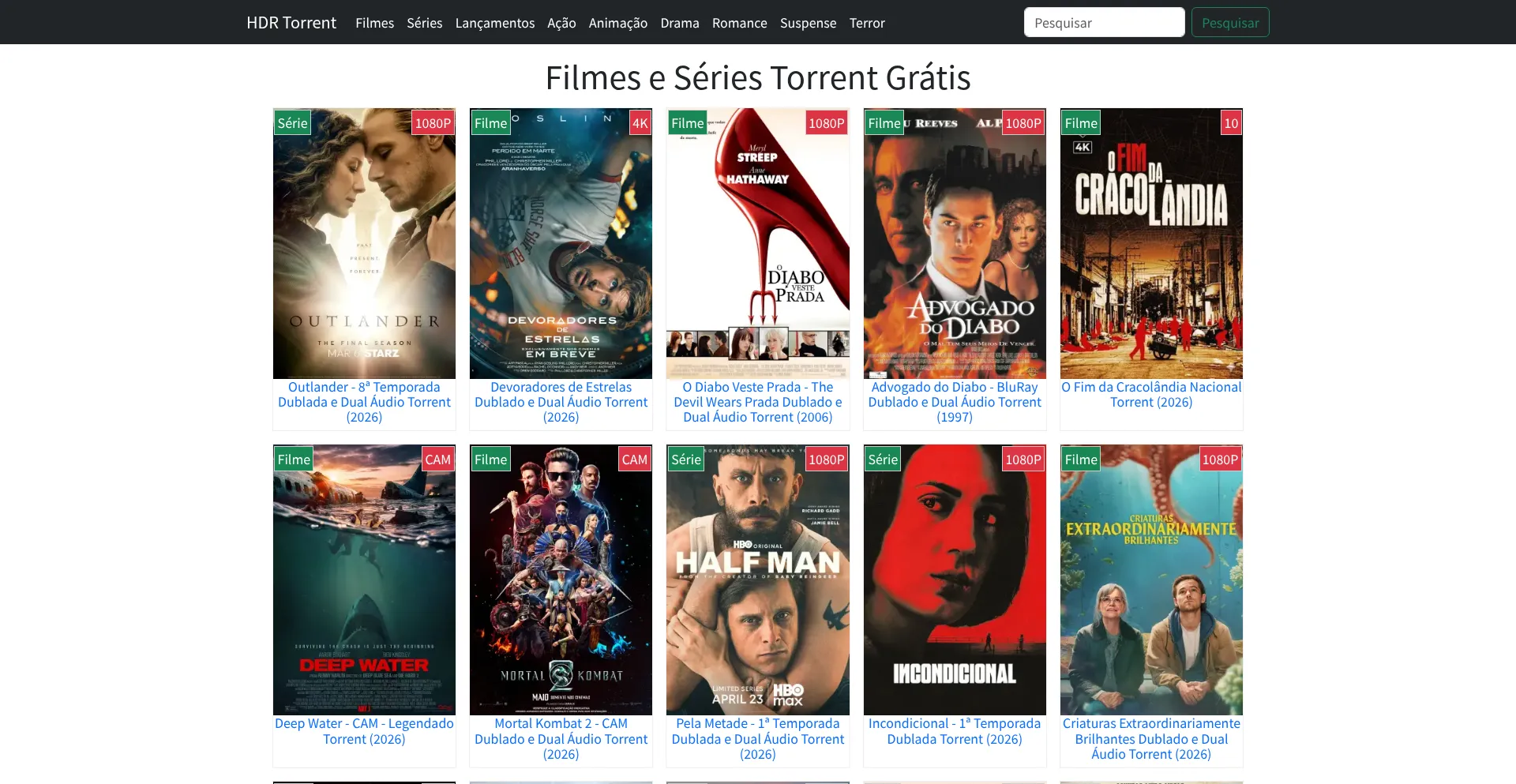Click the Filme badge on the Deep Water poster

294,460
